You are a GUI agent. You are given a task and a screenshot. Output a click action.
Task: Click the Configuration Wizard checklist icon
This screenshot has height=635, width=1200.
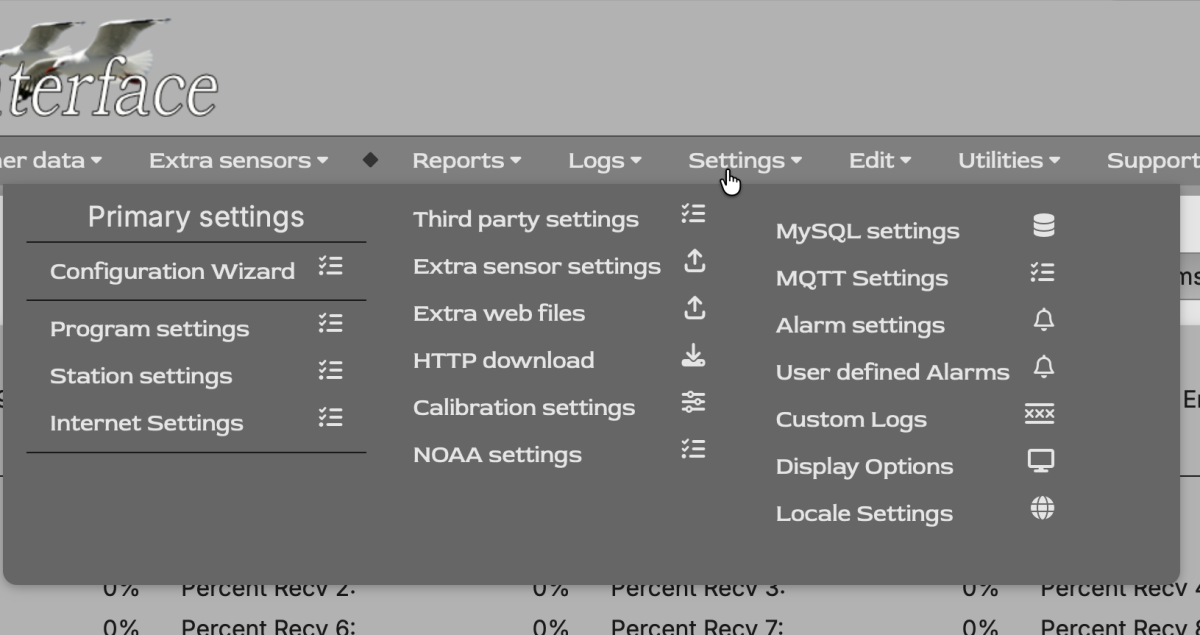[333, 265]
